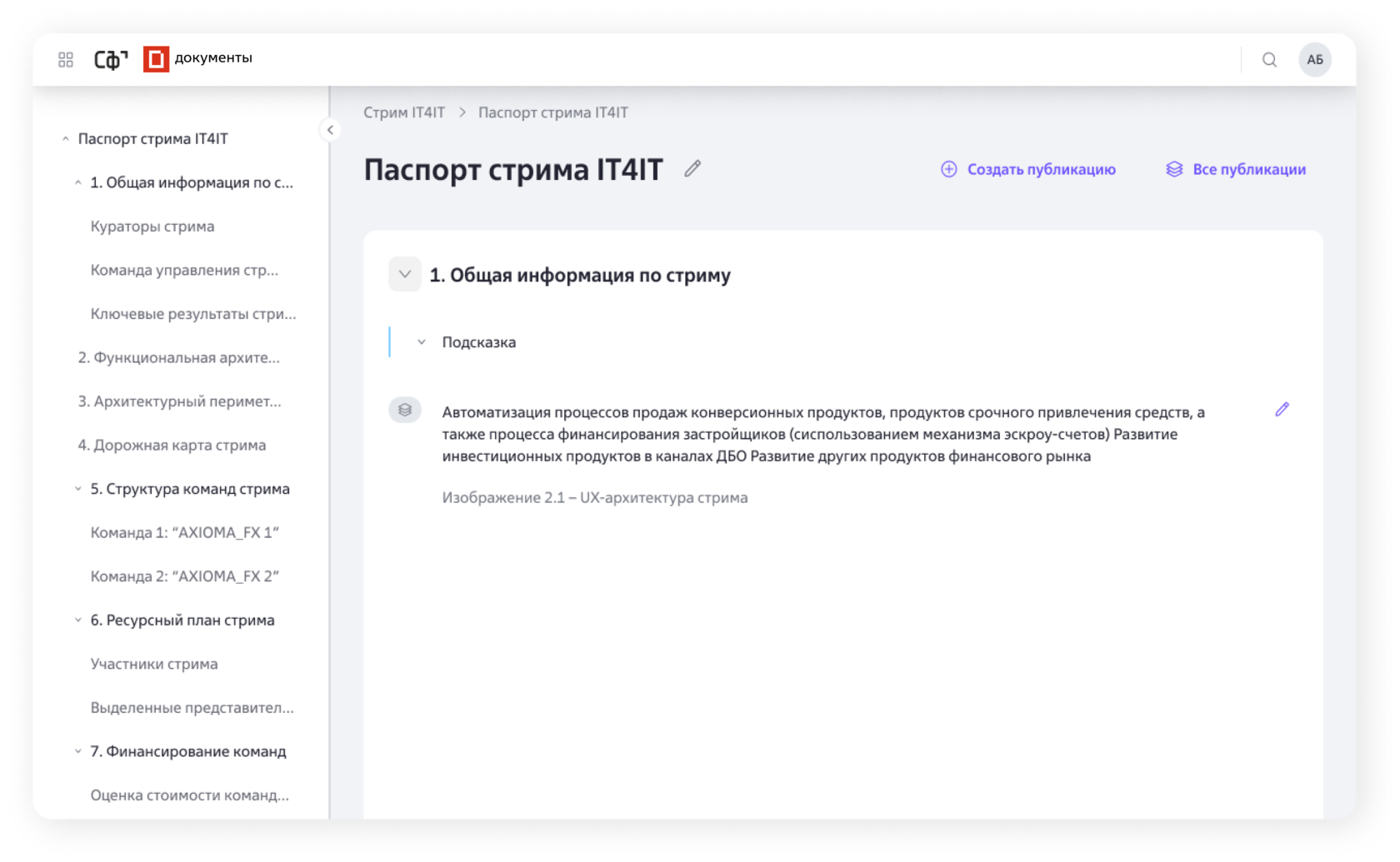Open 3. Архитектурный перимет... section

pyautogui.click(x=180, y=401)
